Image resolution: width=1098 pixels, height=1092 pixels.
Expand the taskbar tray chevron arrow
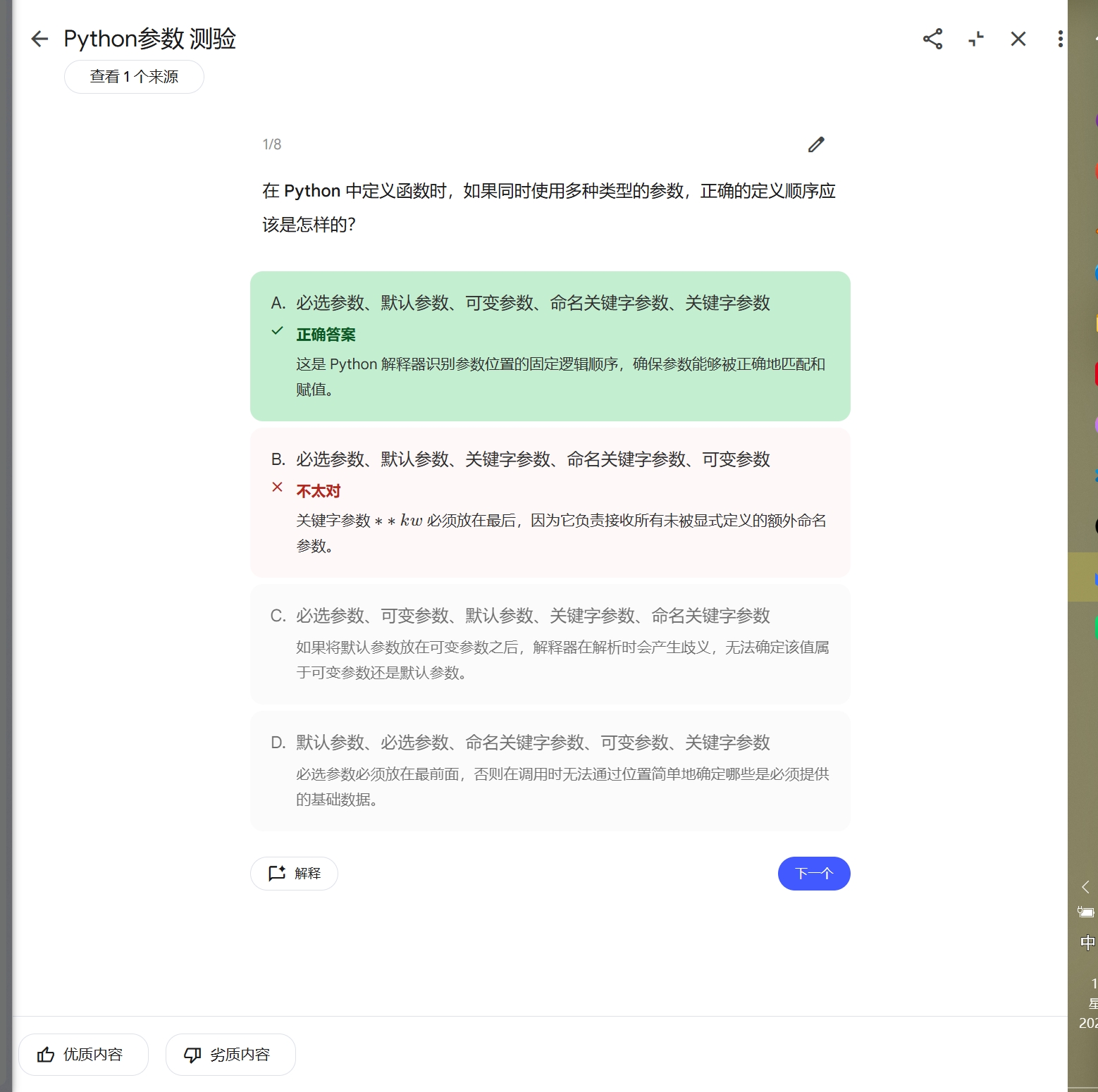click(1086, 886)
